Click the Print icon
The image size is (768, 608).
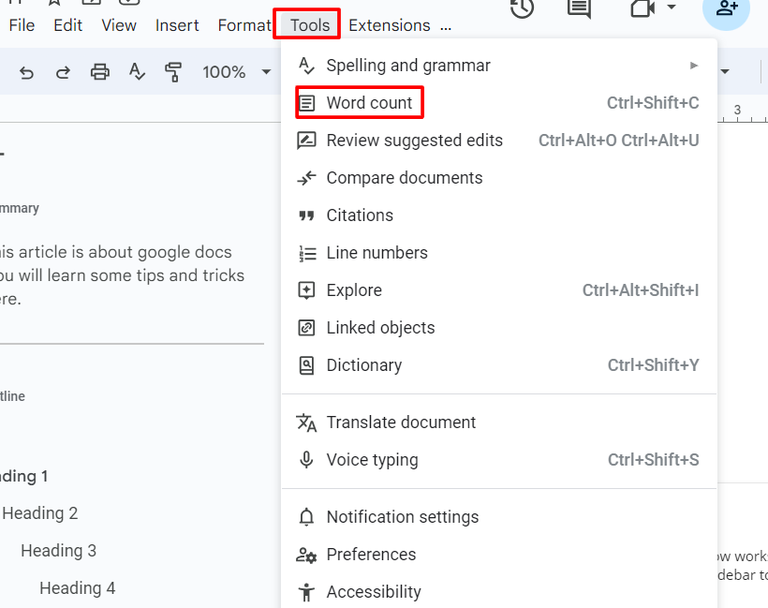(x=100, y=72)
